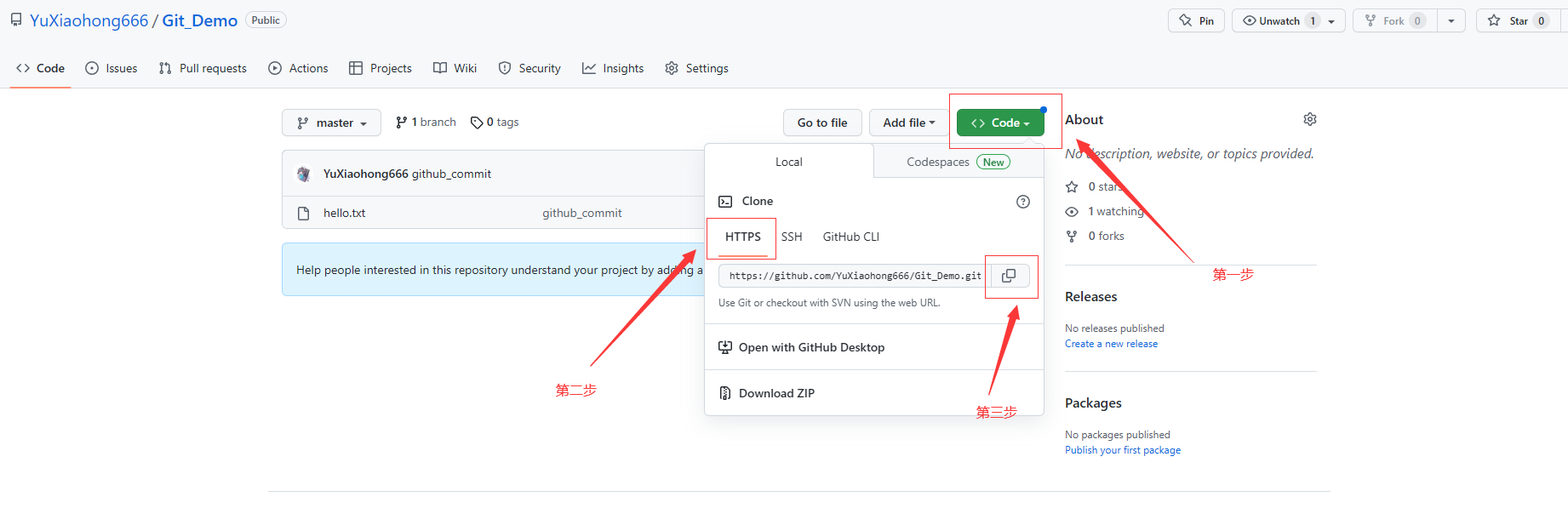The width and height of the screenshot is (1568, 508).
Task: Click the Go to file button
Action: coord(822,123)
